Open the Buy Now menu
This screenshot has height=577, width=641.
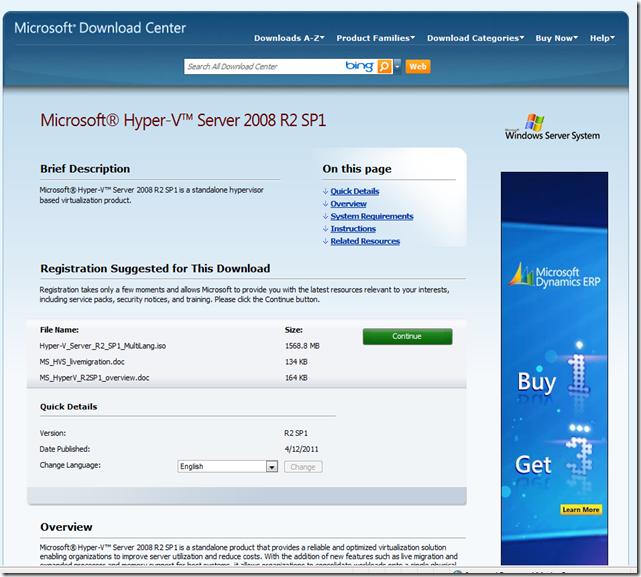coord(557,38)
